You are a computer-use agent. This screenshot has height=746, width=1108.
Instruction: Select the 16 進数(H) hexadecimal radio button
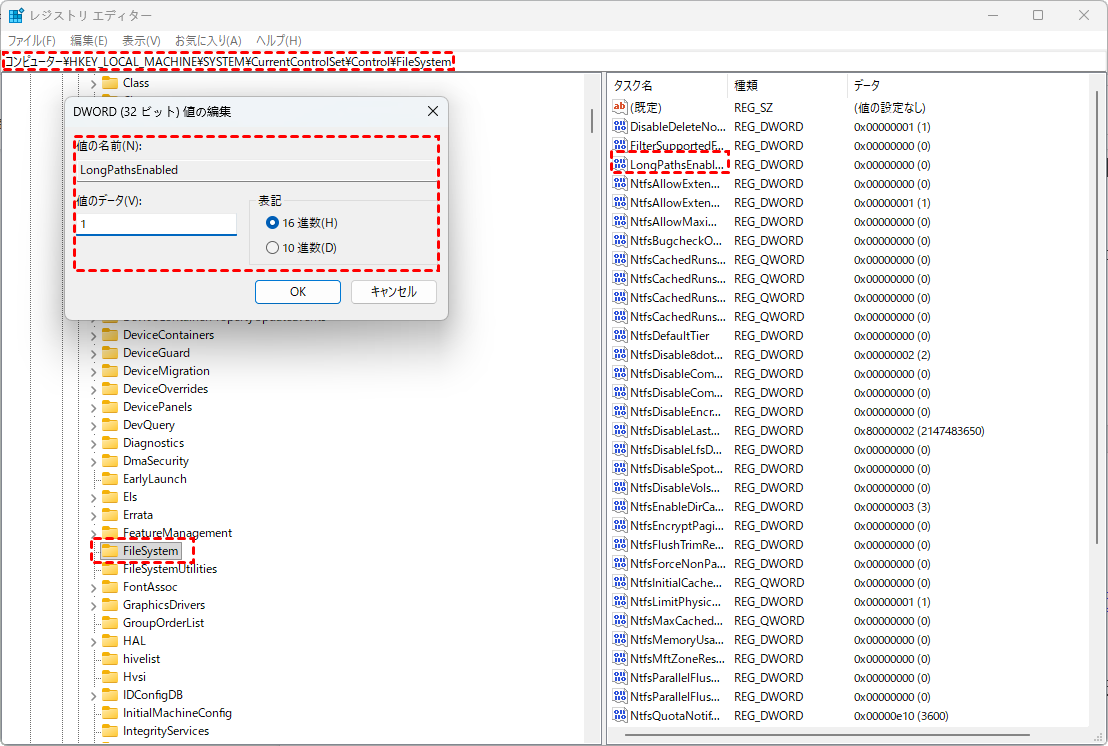[272, 223]
